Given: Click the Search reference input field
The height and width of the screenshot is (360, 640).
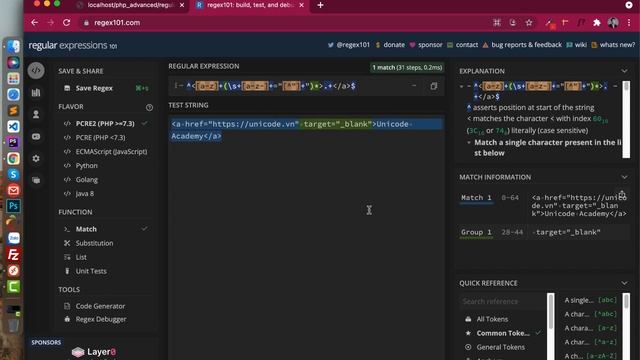Looking at the screenshot, I should pyautogui.click(x=503, y=302).
